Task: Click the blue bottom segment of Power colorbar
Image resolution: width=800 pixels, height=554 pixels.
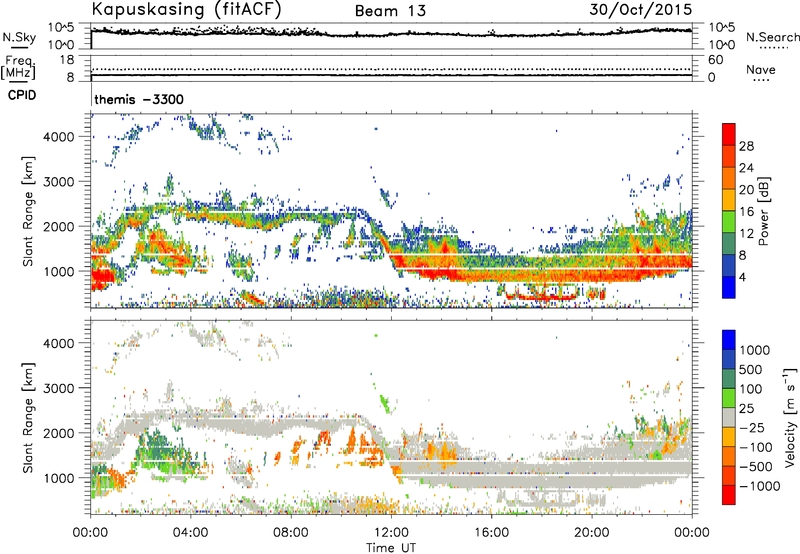Action: pyautogui.click(x=729, y=287)
